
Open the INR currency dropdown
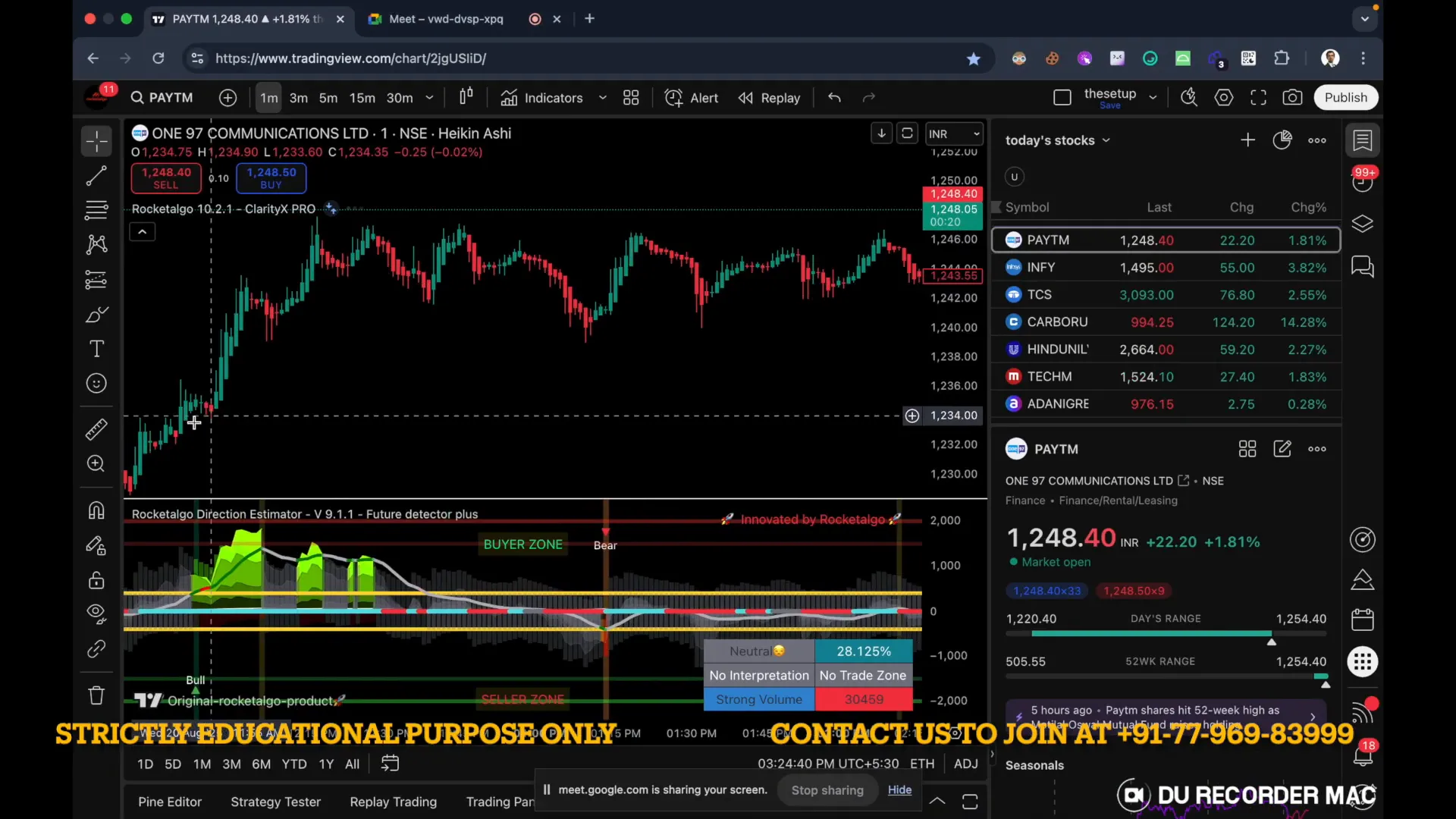(954, 134)
